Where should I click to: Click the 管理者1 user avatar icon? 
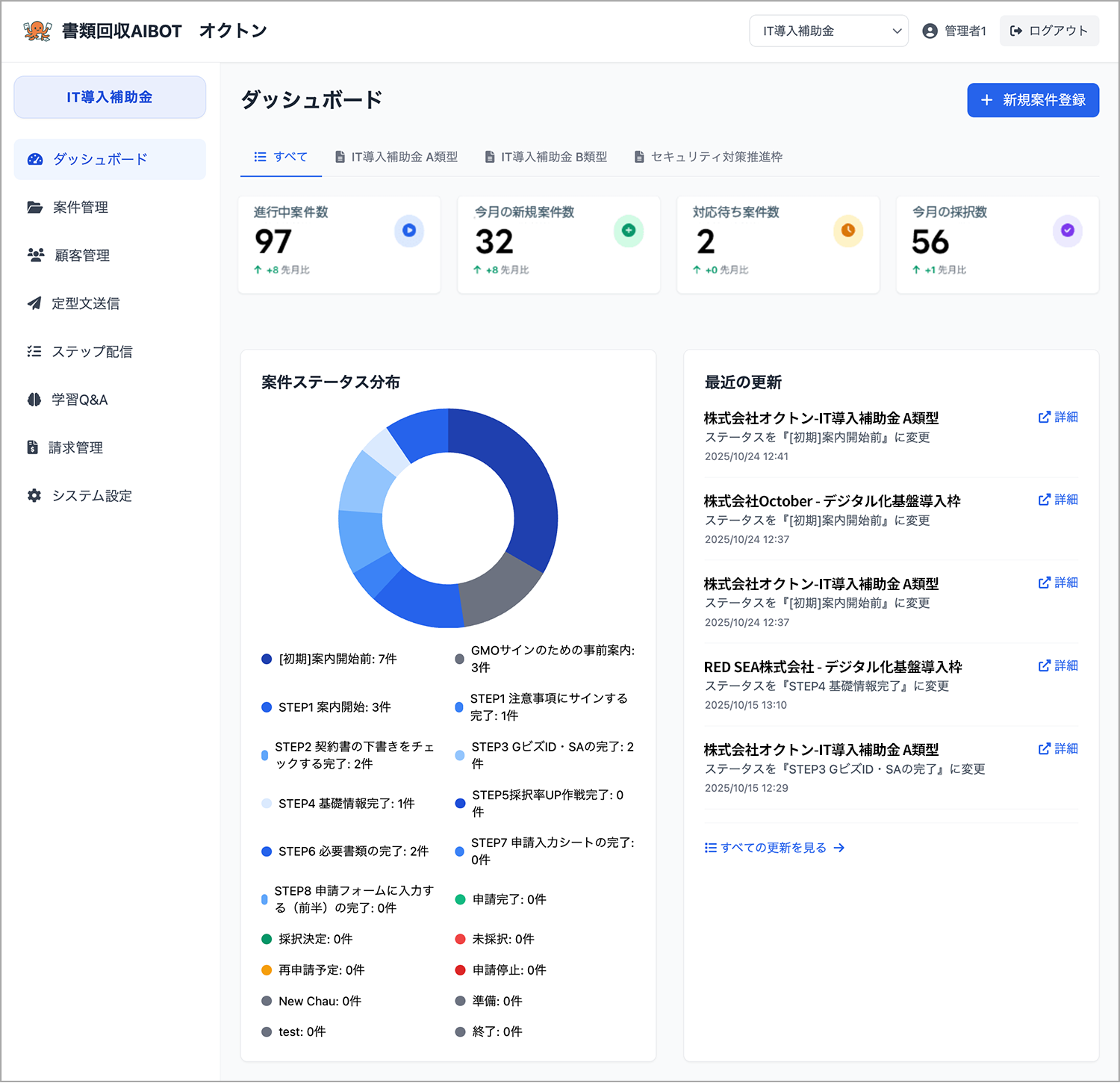(930, 31)
